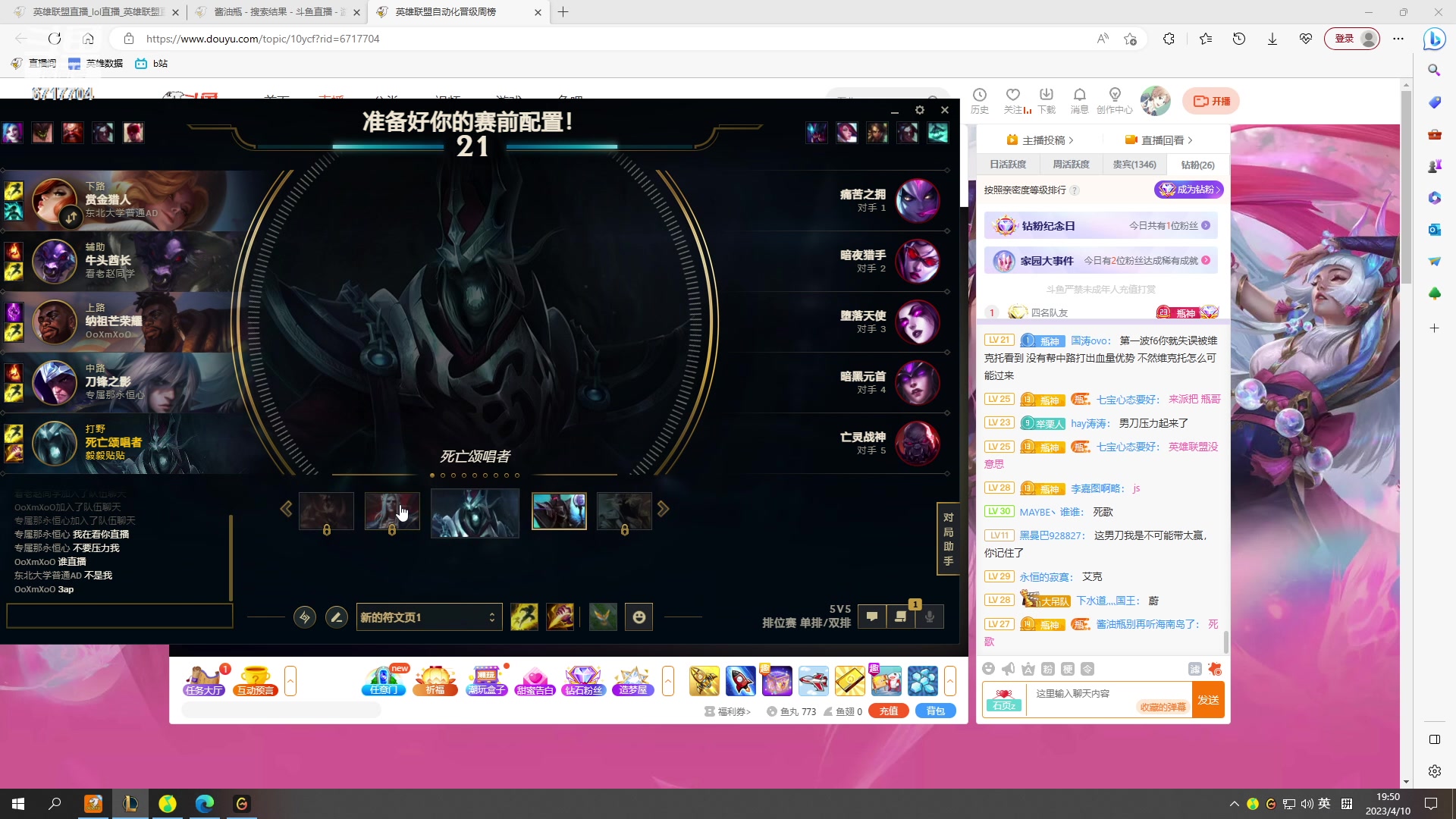Click the 充值 recharge button
This screenshot has width=1456, height=819.
[x=889, y=711]
